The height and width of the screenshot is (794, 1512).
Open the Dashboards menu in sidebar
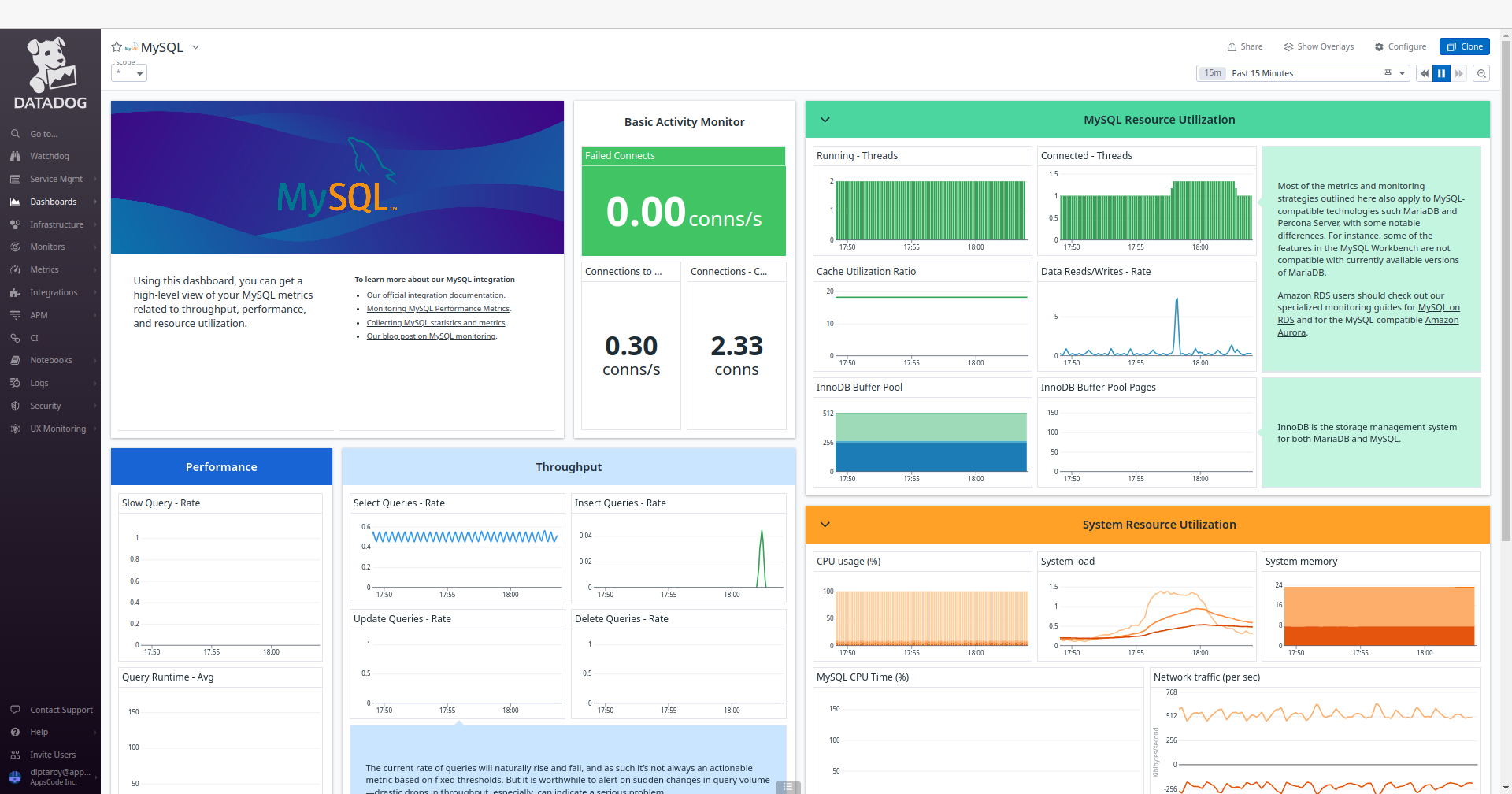click(x=53, y=202)
